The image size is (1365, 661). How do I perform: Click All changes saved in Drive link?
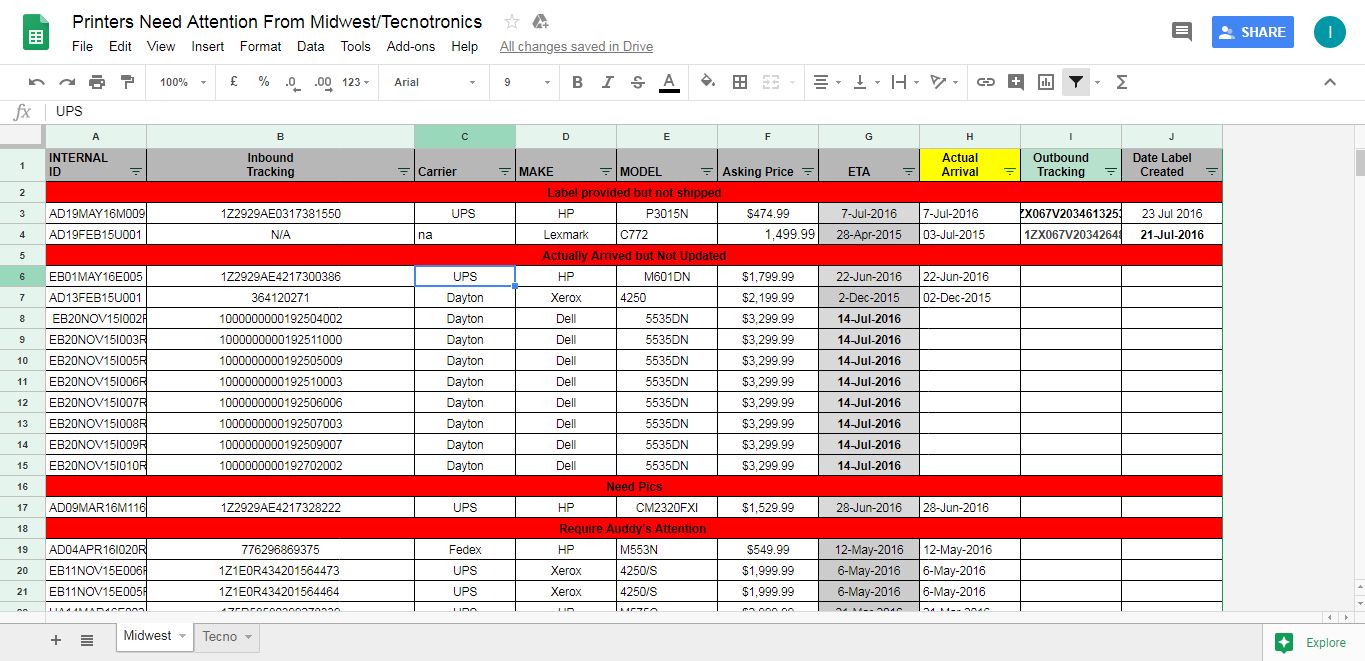point(576,46)
